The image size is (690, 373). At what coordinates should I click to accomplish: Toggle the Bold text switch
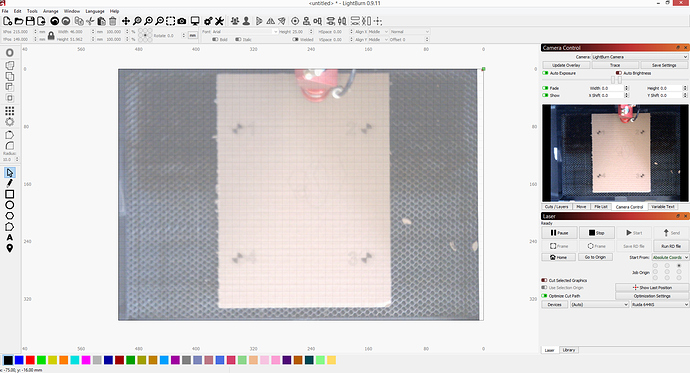point(215,39)
